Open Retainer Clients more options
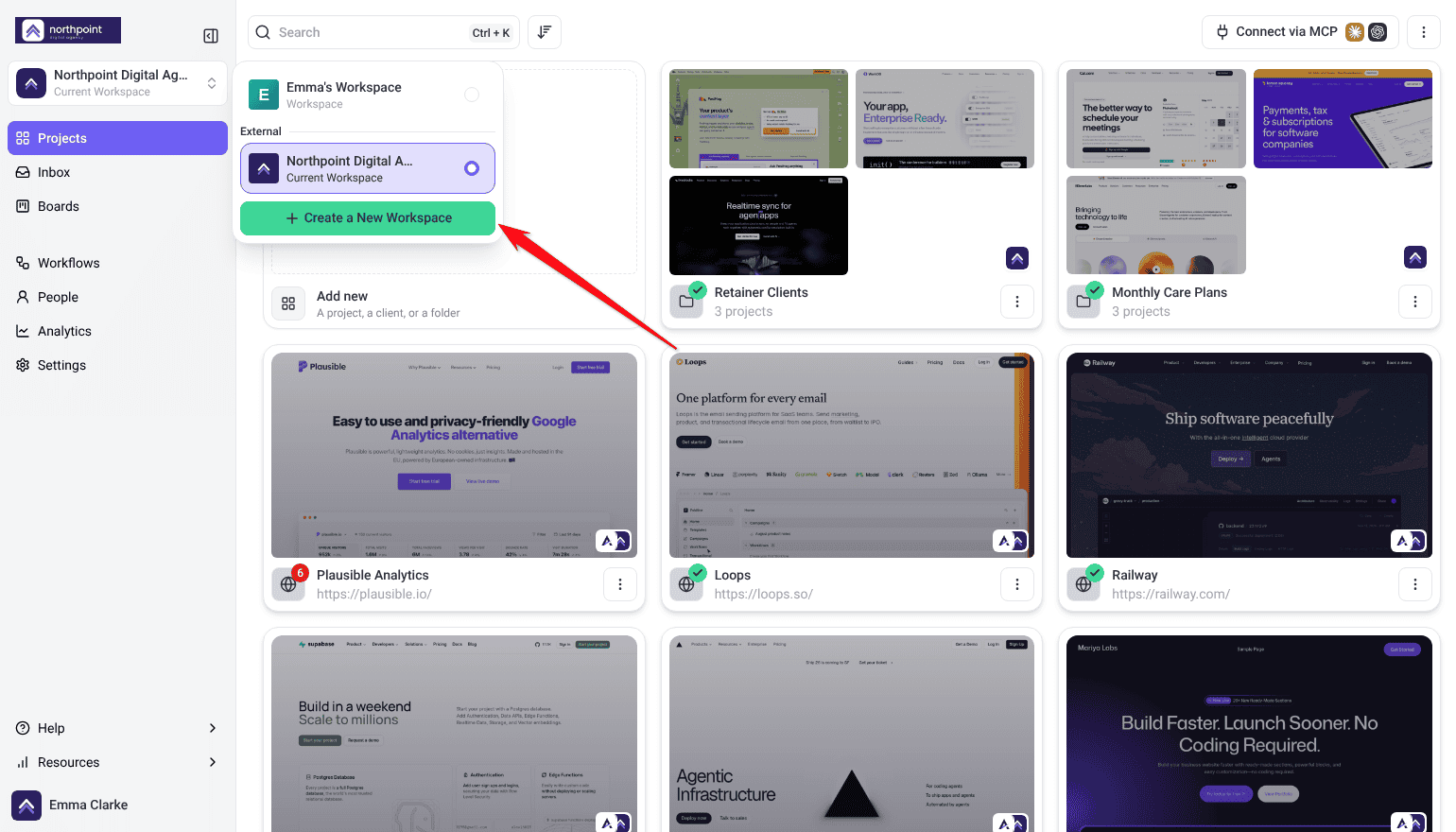The image size is (1456, 832). [1017, 302]
